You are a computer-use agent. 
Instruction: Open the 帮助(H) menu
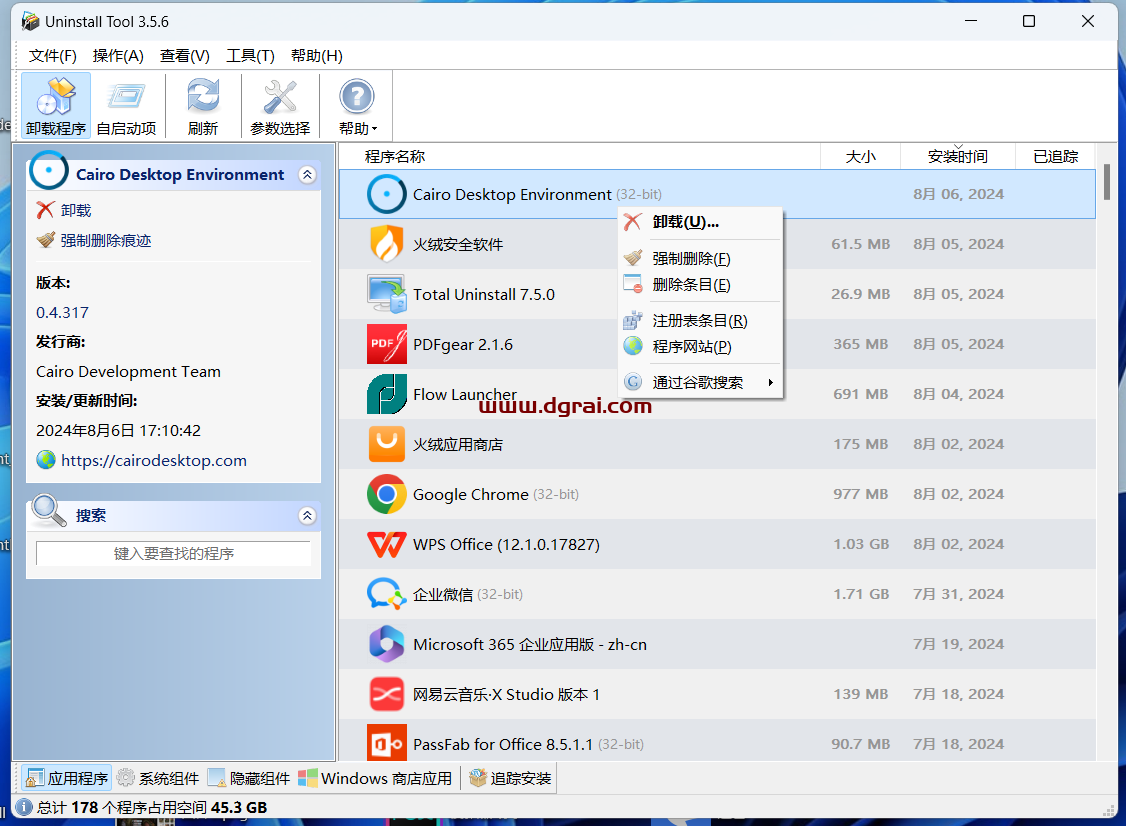(317, 55)
